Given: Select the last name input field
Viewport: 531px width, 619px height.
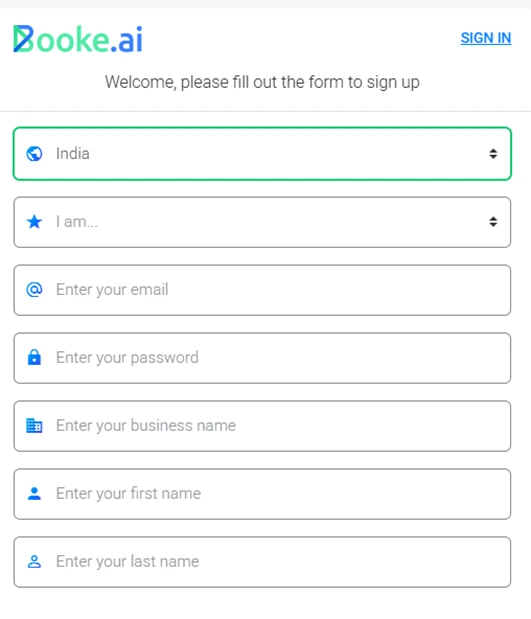Looking at the screenshot, I should coord(262,562).
